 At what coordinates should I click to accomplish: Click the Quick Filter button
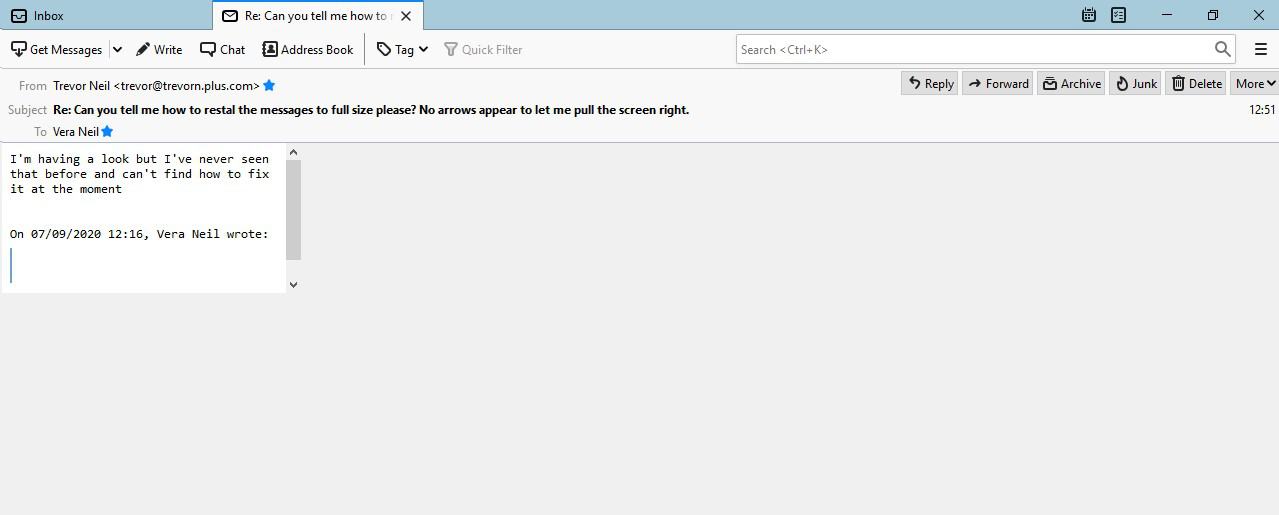coord(483,49)
